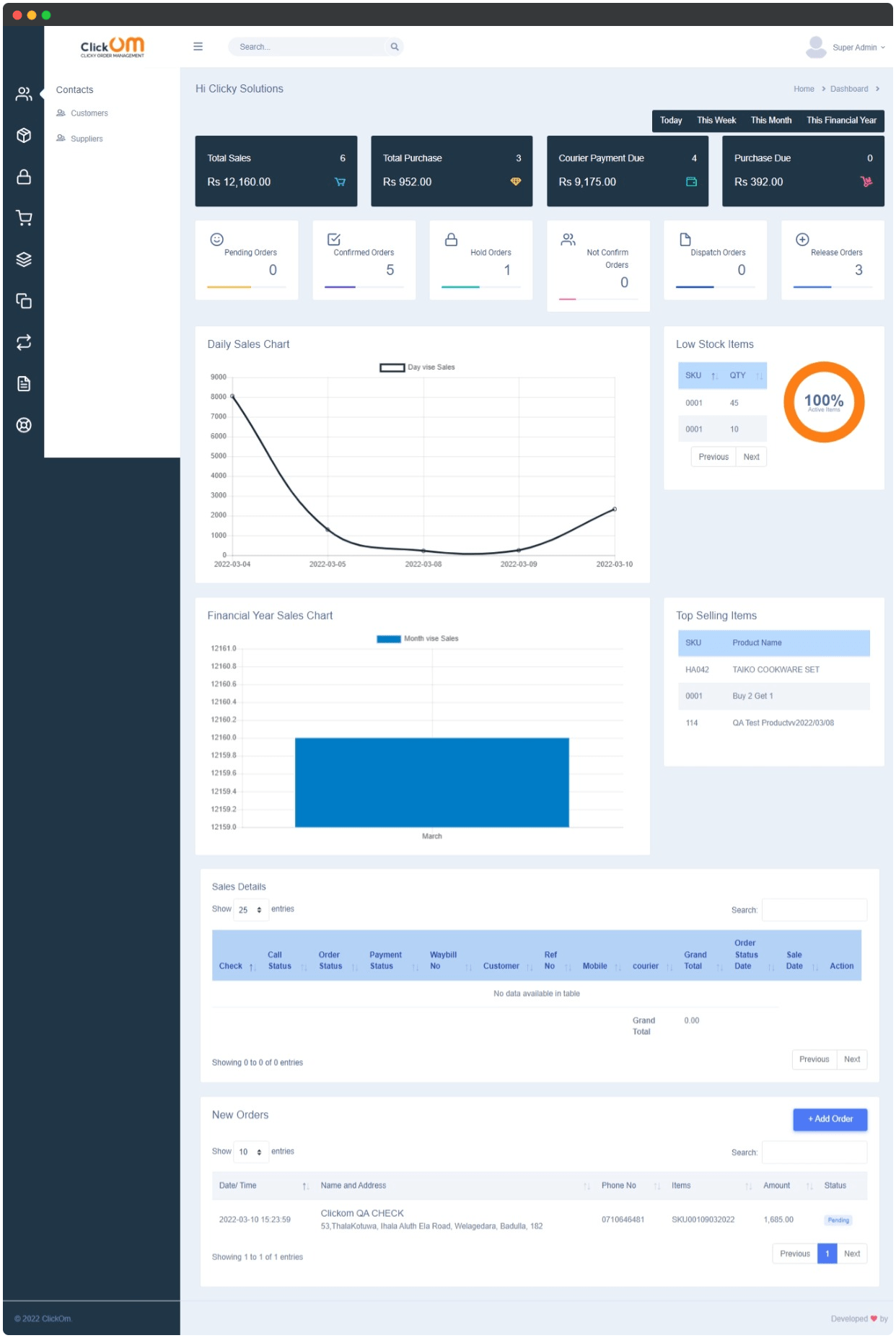Click Next in Sales Details pagination
The image size is (896, 1338).
[852, 1059]
